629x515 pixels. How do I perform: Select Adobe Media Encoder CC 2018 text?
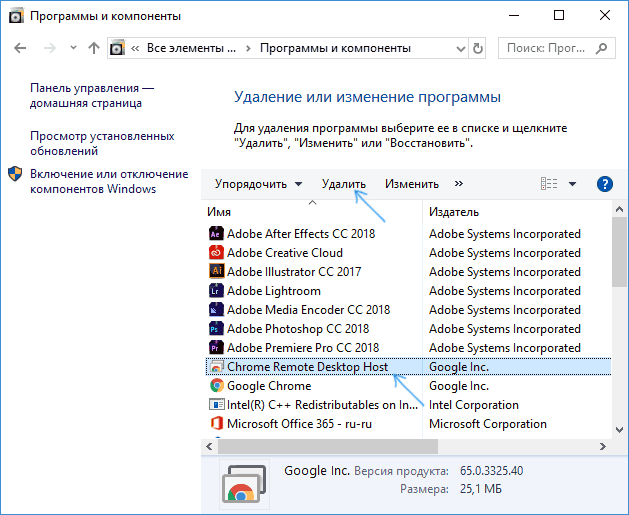[308, 310]
